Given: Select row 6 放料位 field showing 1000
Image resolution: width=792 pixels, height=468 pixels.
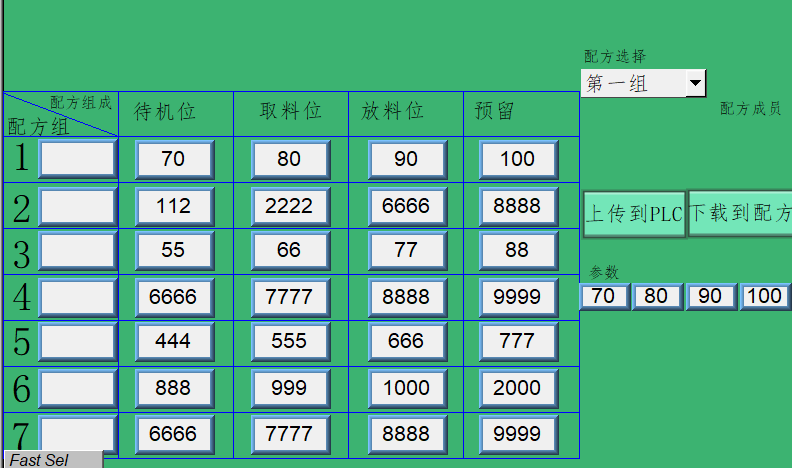Looking at the screenshot, I should (x=405, y=388).
